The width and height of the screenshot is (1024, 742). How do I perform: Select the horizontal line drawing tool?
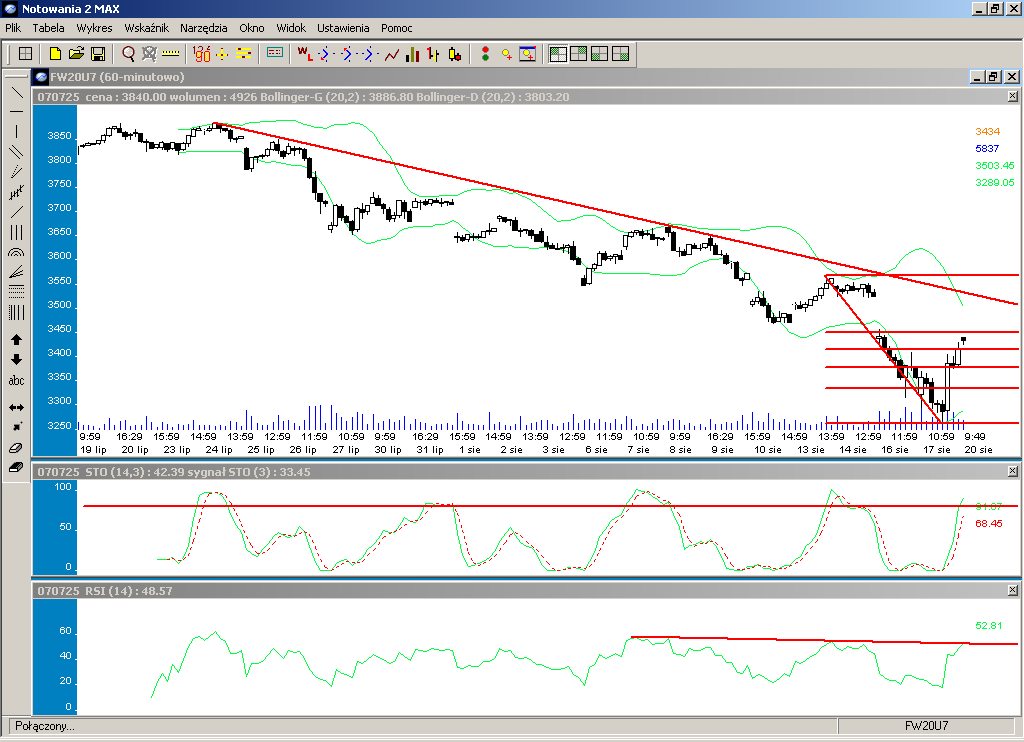(16, 111)
